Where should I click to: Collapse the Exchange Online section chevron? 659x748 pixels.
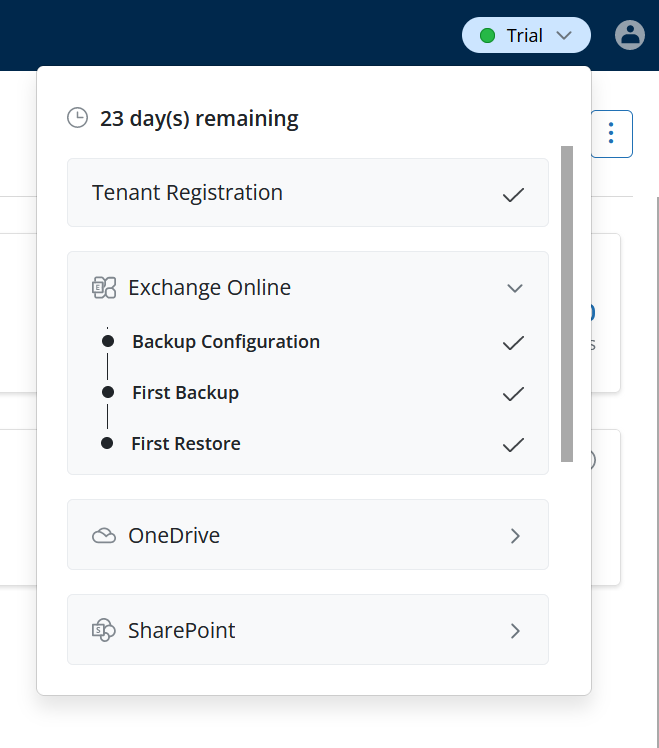pos(515,288)
